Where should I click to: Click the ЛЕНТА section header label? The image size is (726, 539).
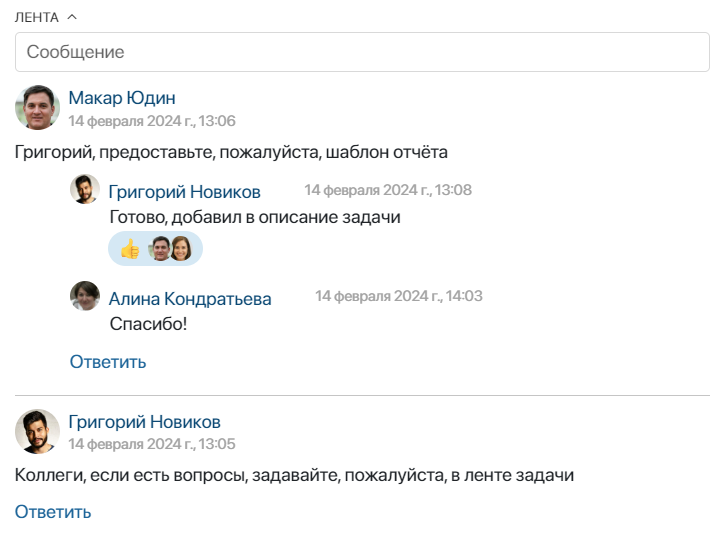(37, 18)
